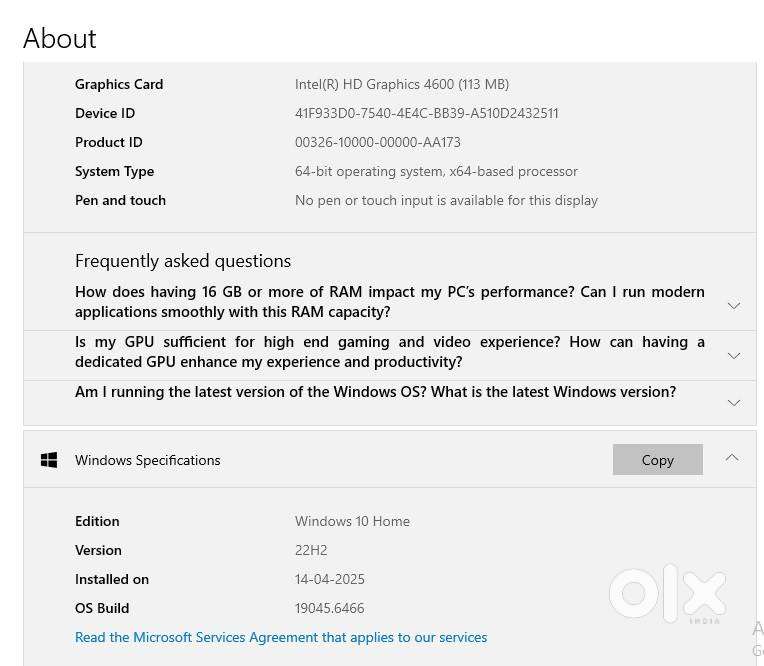Viewport: 764px width, 666px height.
Task: Collapse the Windows Specifications section
Action: click(x=732, y=458)
